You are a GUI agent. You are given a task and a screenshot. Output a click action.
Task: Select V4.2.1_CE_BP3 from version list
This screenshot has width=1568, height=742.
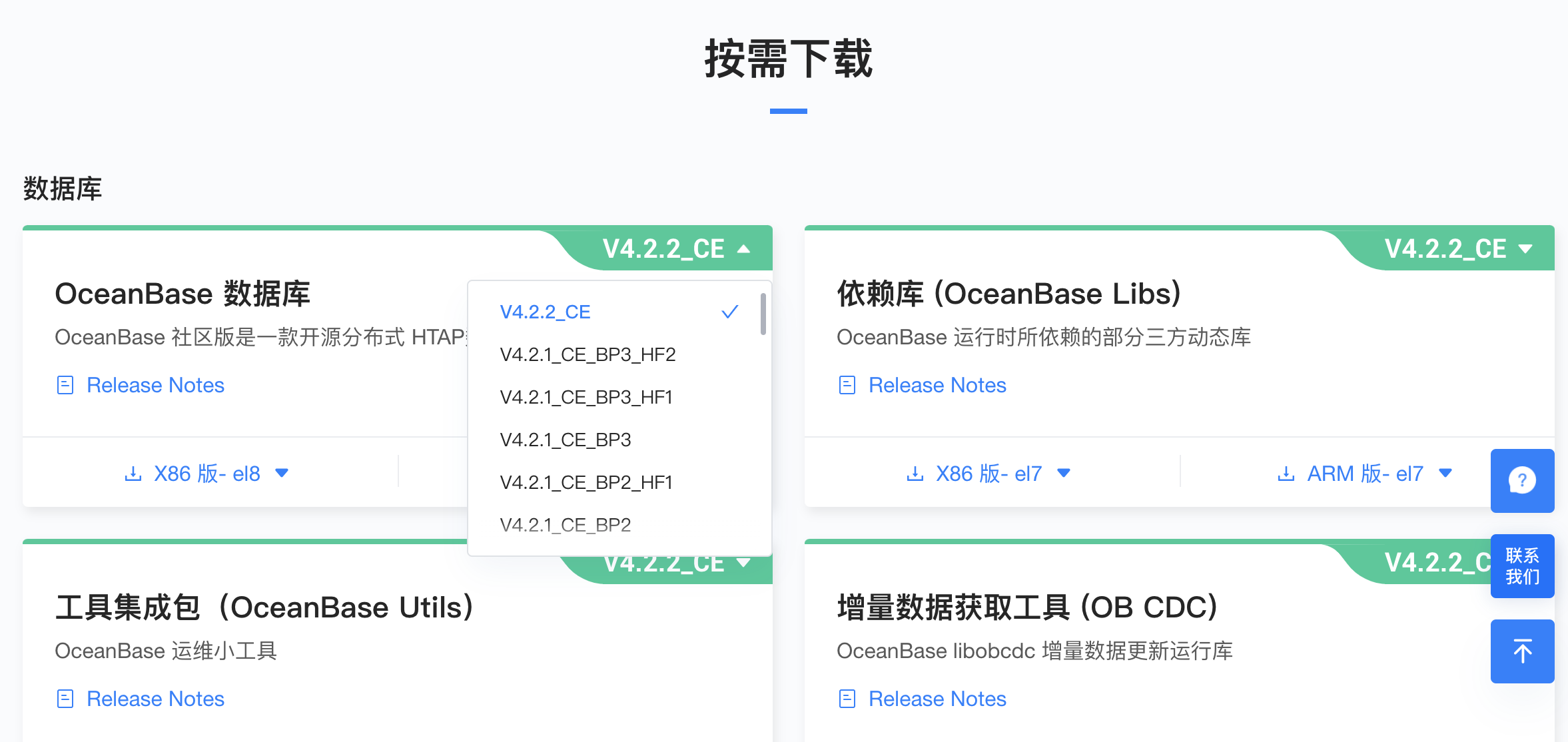click(x=565, y=440)
